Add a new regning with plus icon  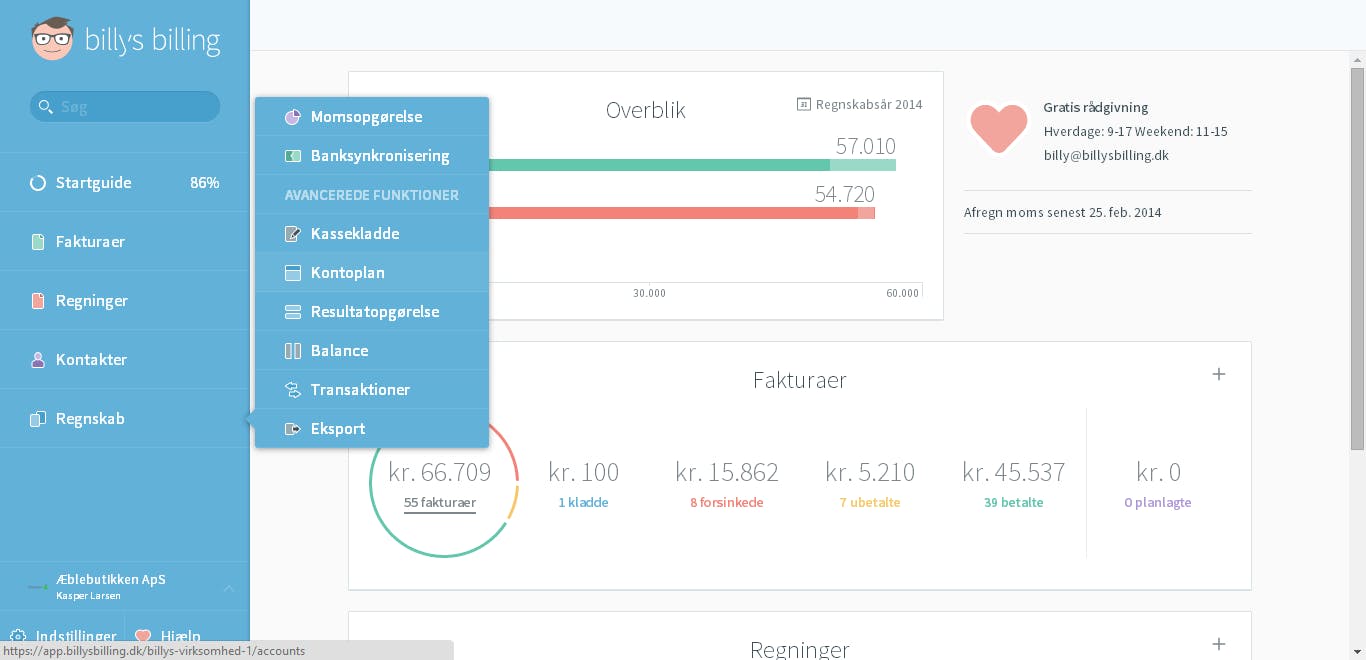pos(1218,644)
